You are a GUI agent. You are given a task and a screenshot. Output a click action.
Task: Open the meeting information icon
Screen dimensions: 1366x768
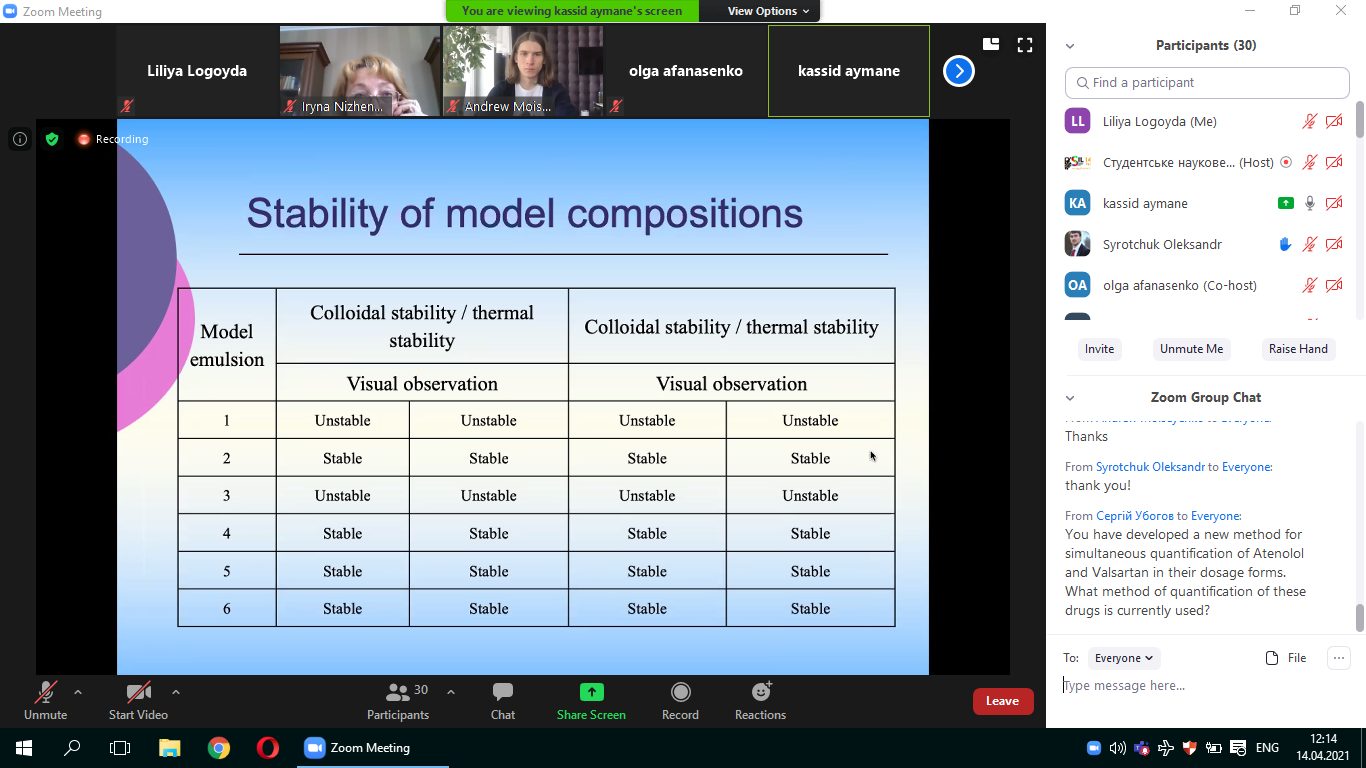click(20, 139)
